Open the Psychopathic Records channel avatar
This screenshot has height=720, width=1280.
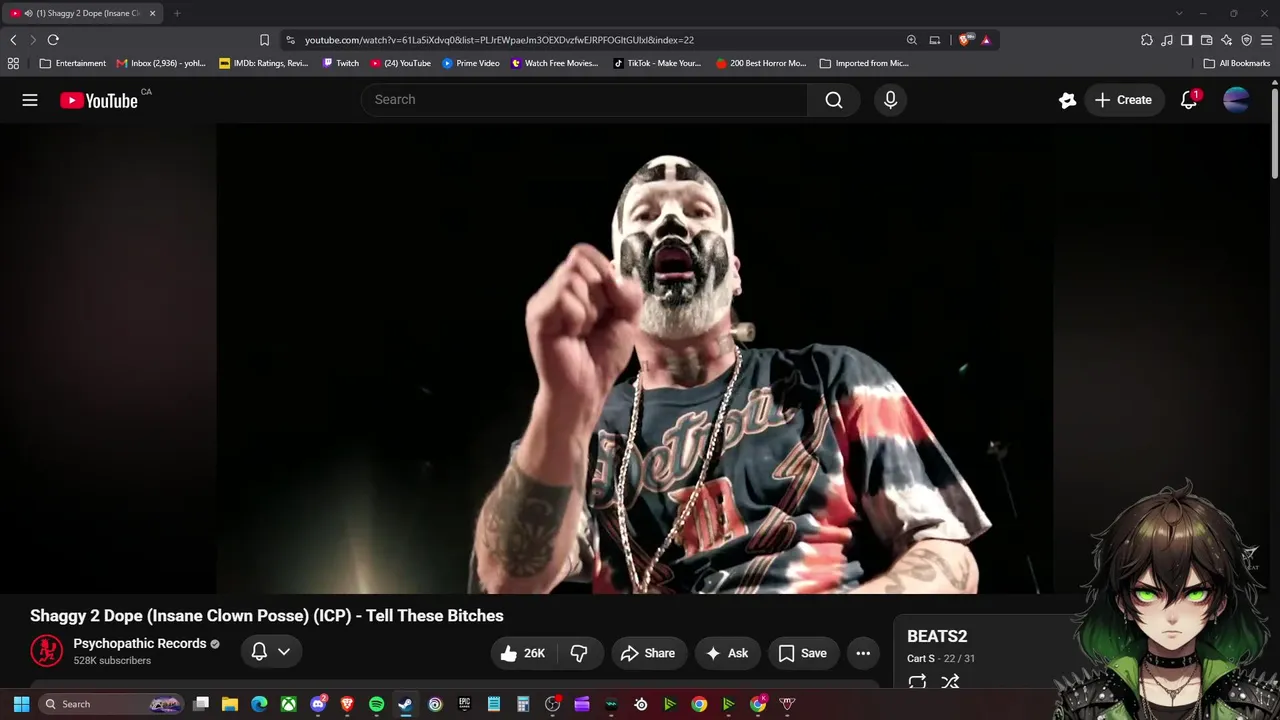click(x=46, y=651)
